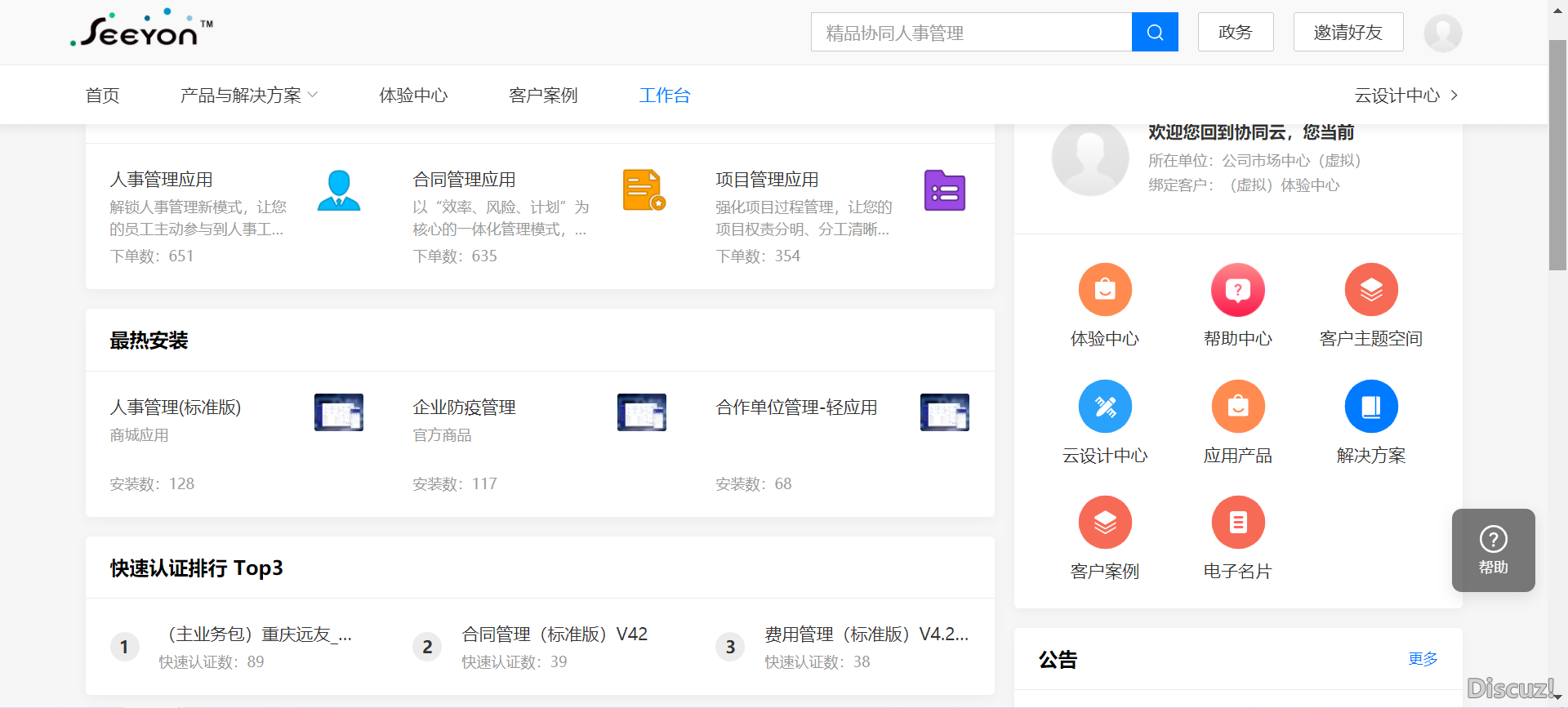The height and width of the screenshot is (708, 1568).
Task: Open 电子名片 document icon
Action: pos(1238,522)
